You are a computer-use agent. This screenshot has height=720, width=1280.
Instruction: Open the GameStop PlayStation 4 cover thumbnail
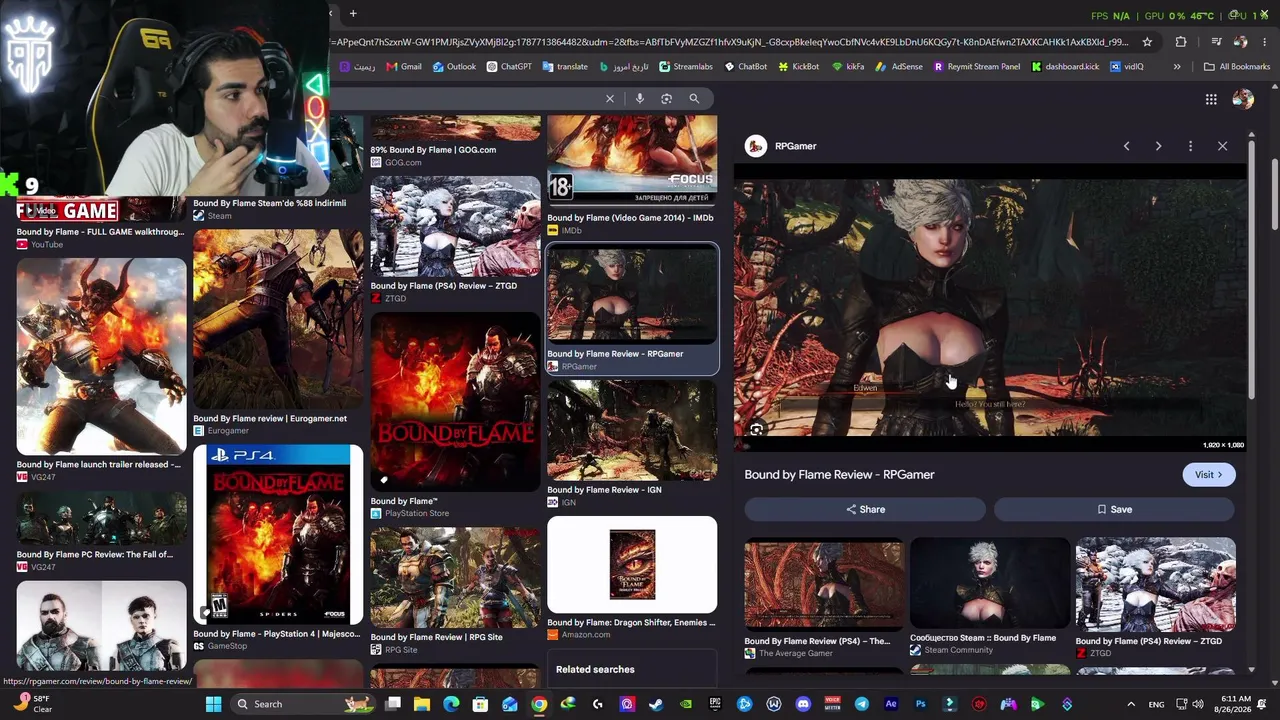point(278,535)
